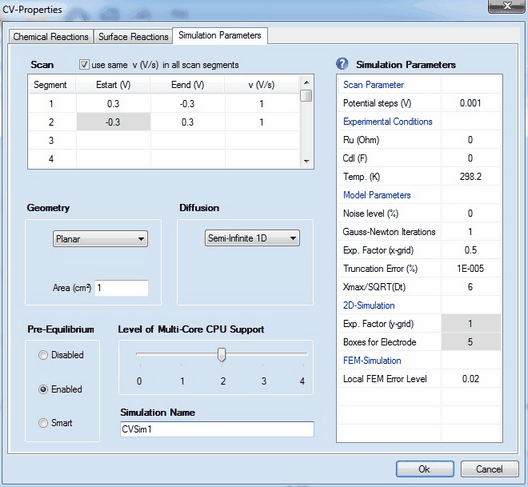Click the Temp. (K) value 298.2
This screenshot has height=487, width=528.
click(x=470, y=176)
